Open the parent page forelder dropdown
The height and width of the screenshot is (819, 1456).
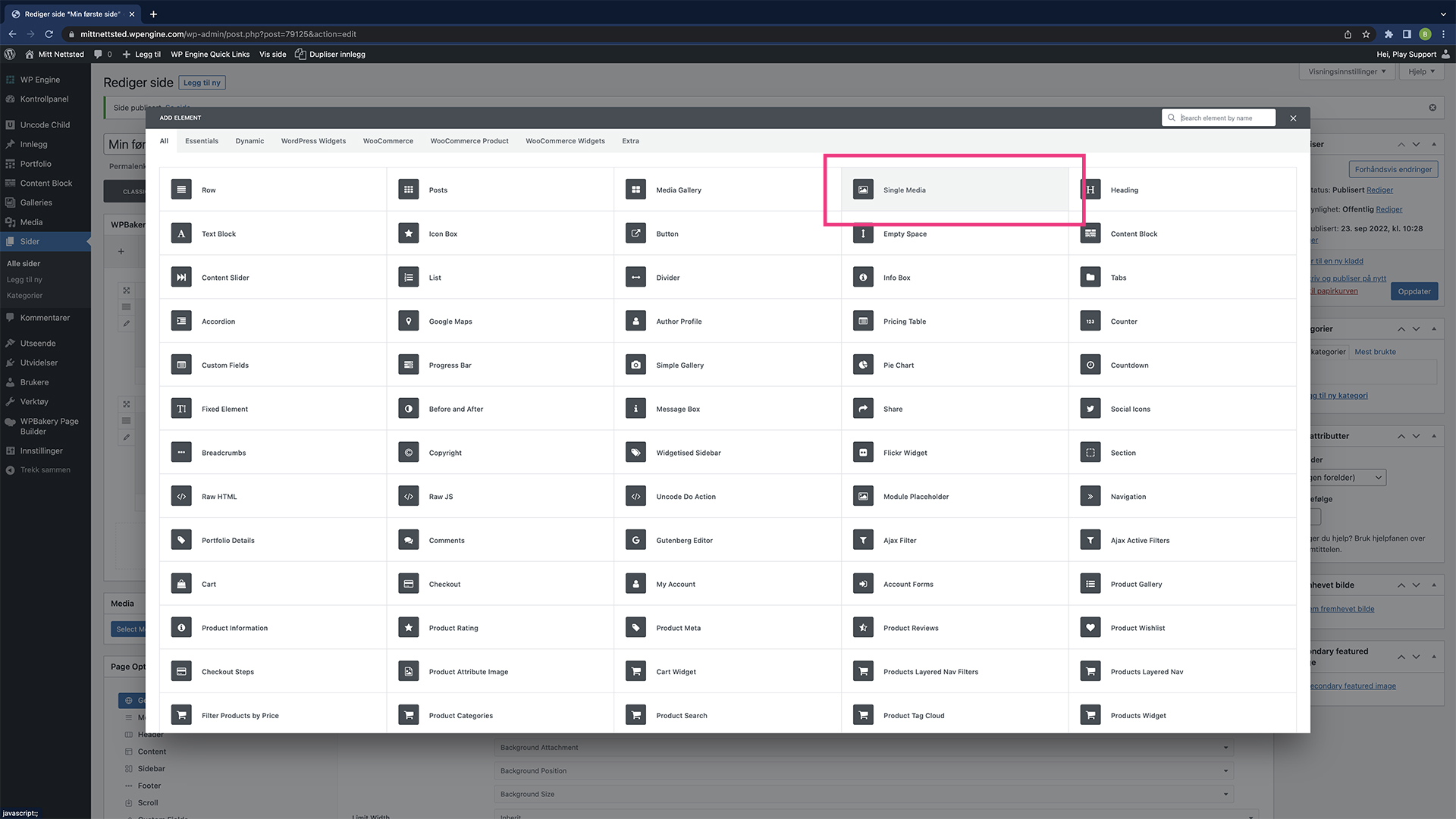coord(1348,478)
